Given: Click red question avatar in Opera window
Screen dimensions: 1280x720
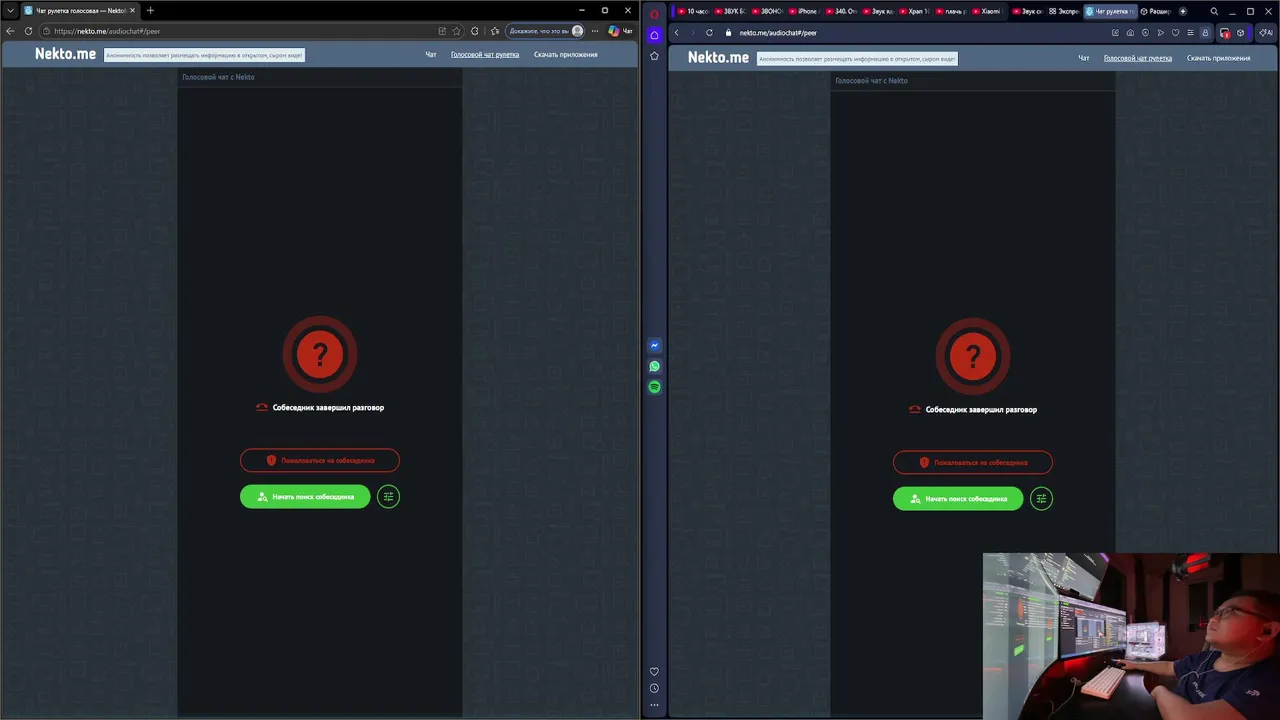Looking at the screenshot, I should [x=973, y=356].
